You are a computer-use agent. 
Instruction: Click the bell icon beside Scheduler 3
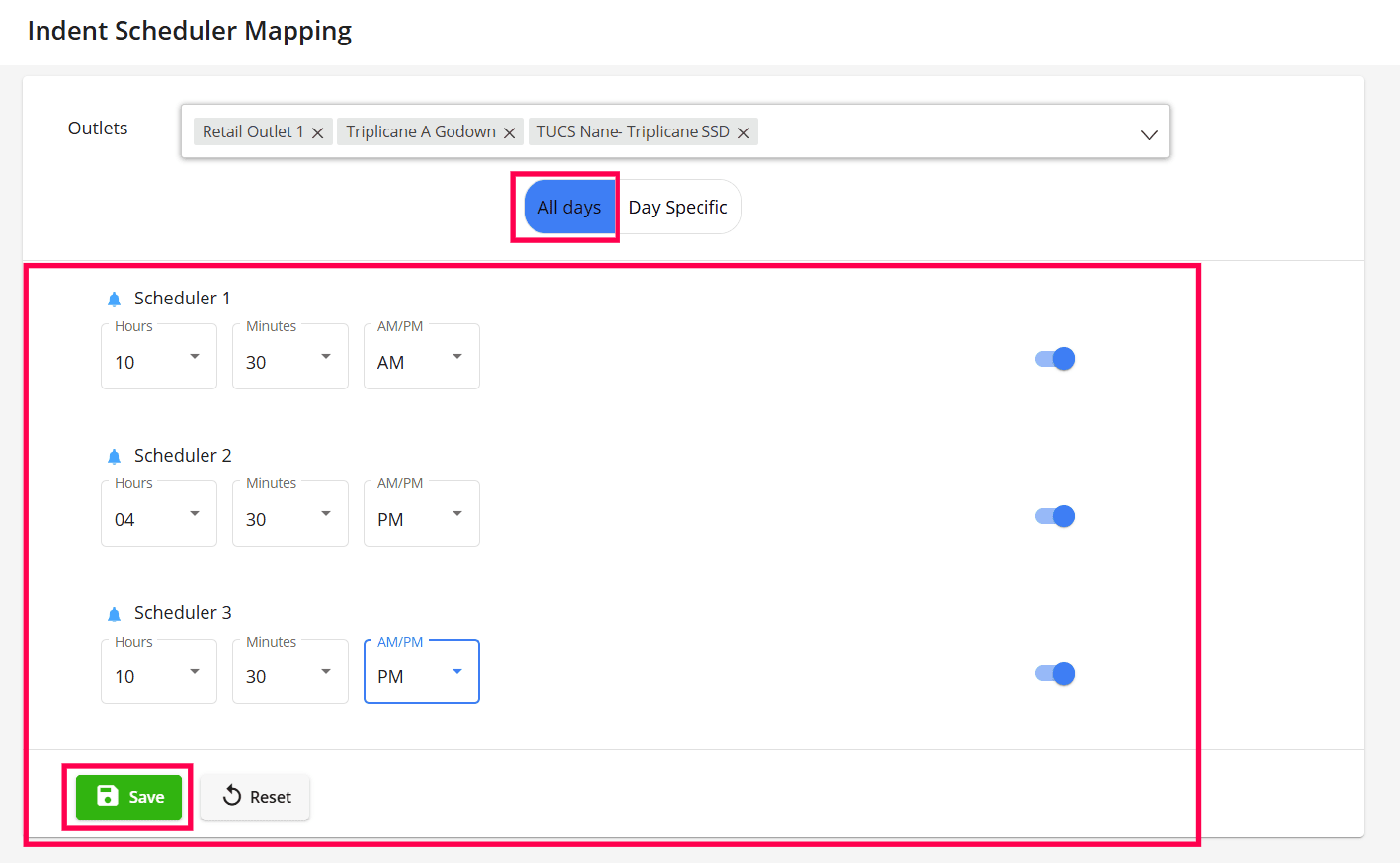click(x=114, y=614)
